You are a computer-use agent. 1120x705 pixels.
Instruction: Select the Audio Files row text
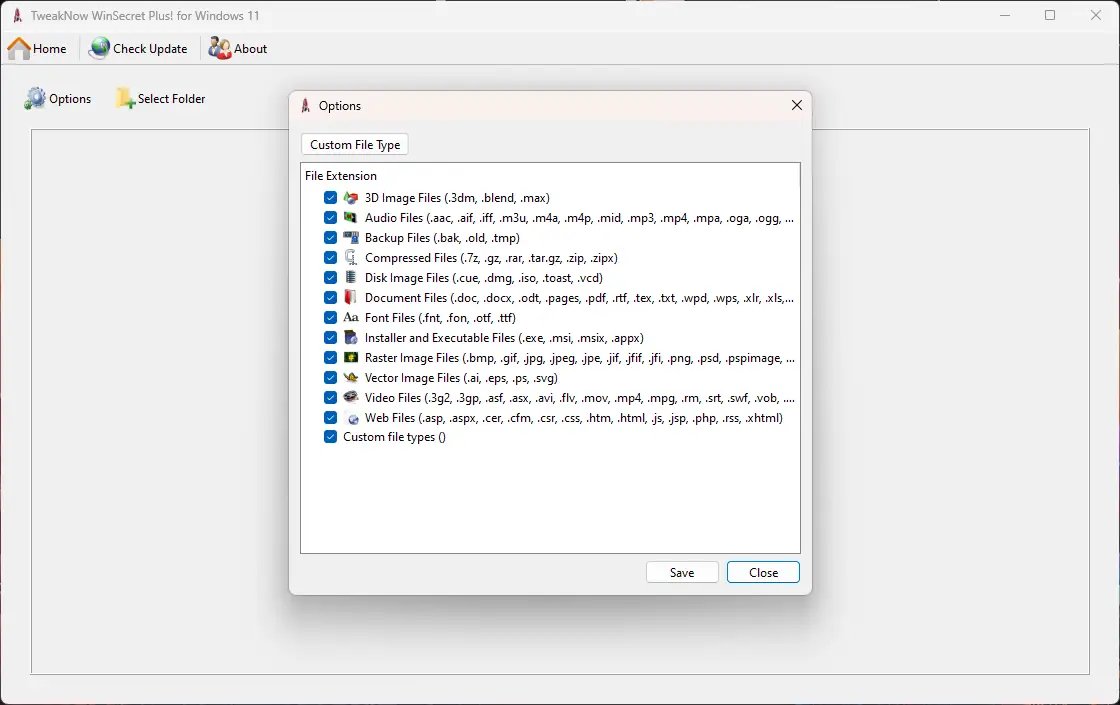[579, 218]
